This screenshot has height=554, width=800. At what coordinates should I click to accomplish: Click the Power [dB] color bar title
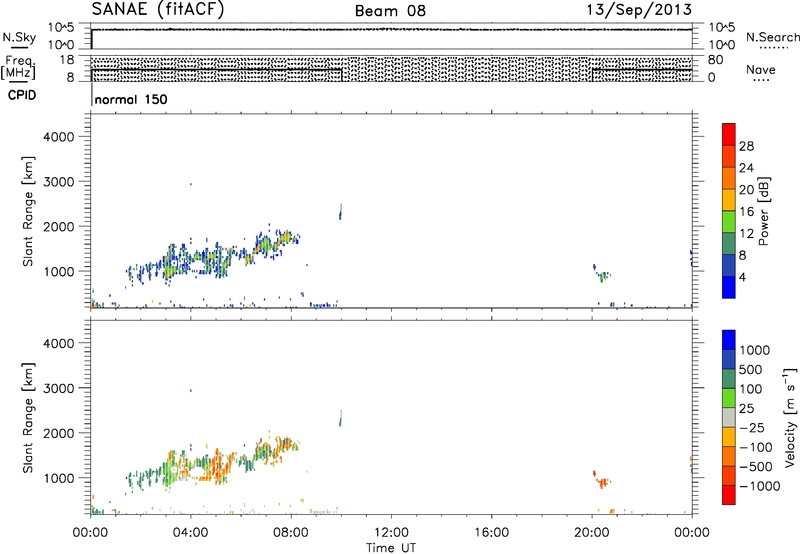[x=763, y=211]
